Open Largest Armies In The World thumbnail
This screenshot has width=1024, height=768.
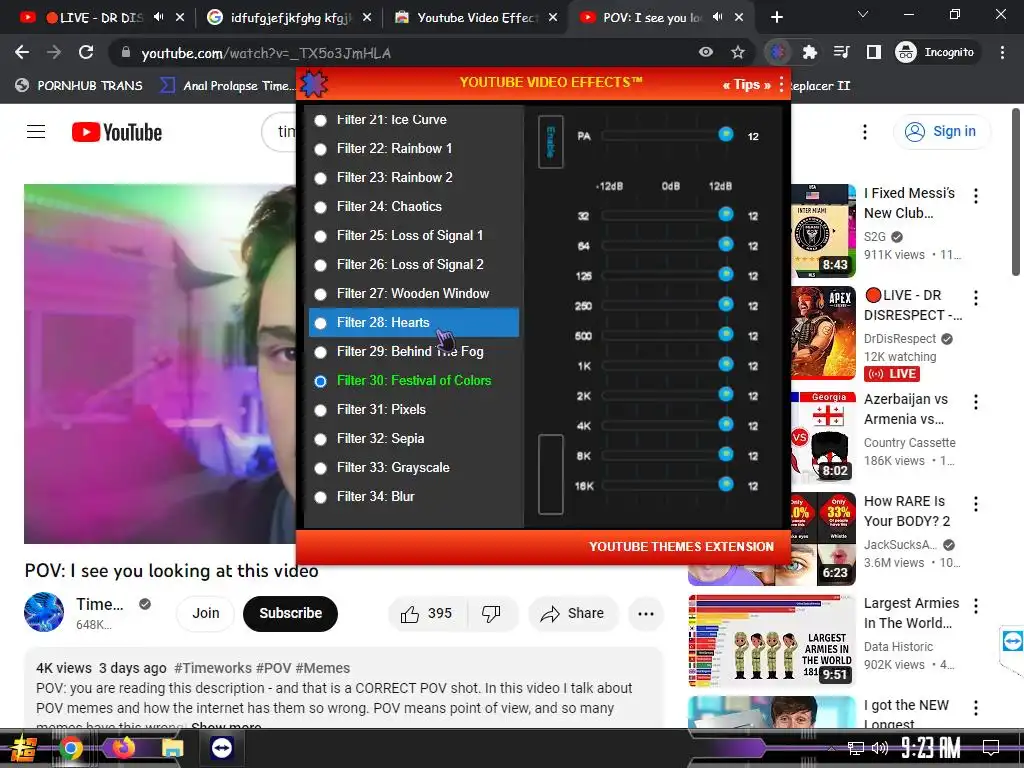772,641
